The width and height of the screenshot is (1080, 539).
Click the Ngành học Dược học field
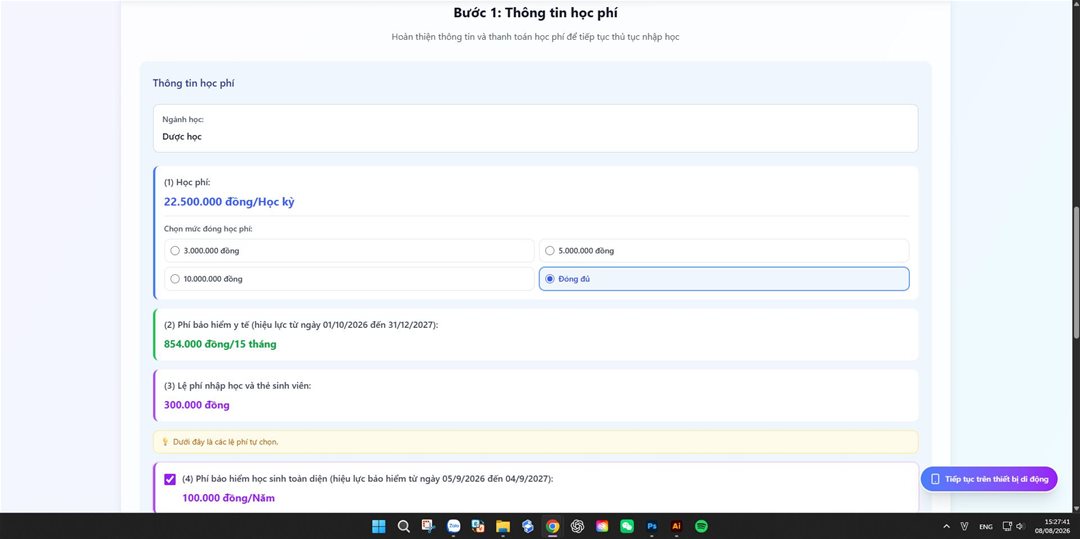click(x=535, y=129)
